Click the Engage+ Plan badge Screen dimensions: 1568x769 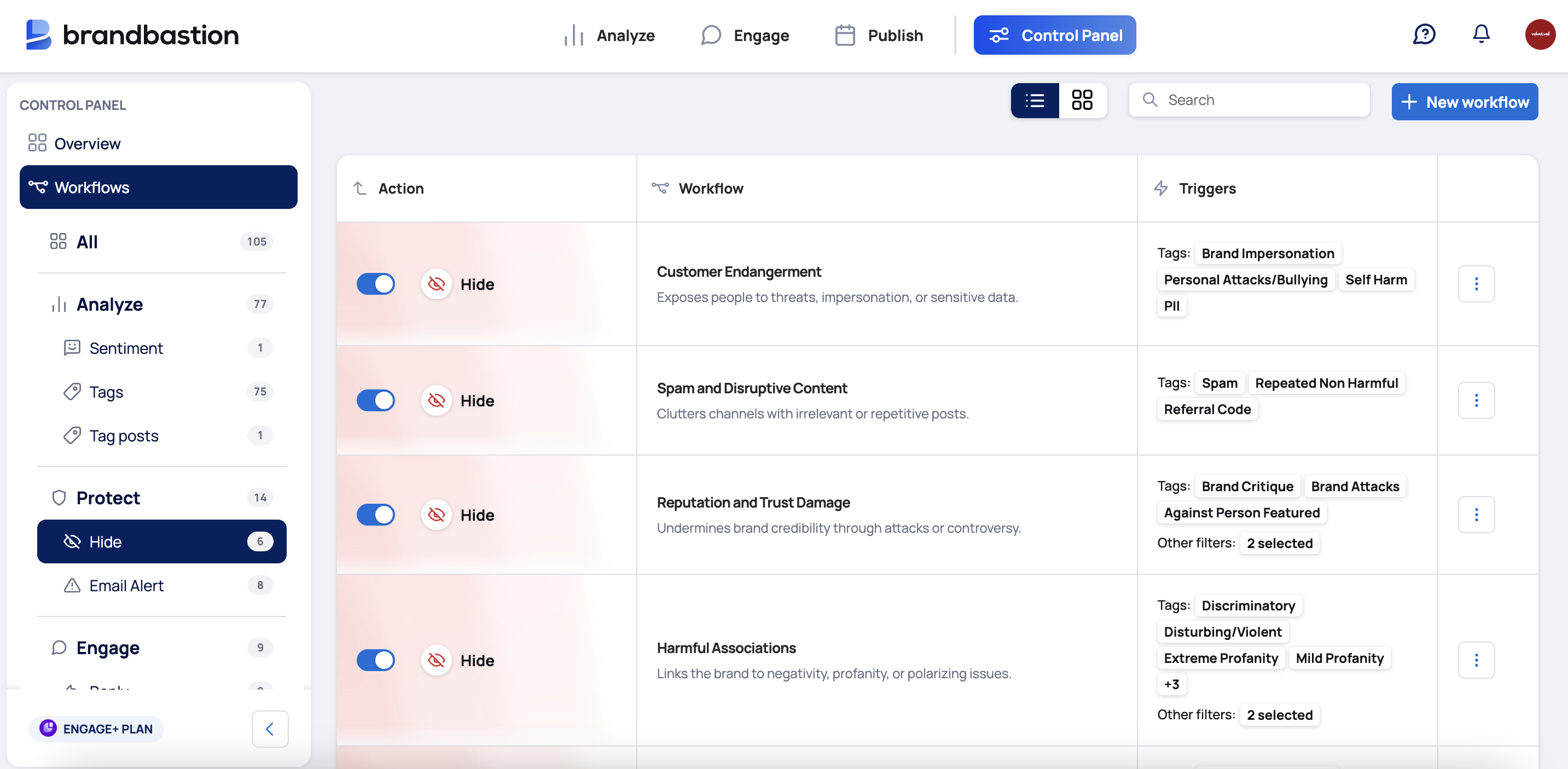pos(96,729)
